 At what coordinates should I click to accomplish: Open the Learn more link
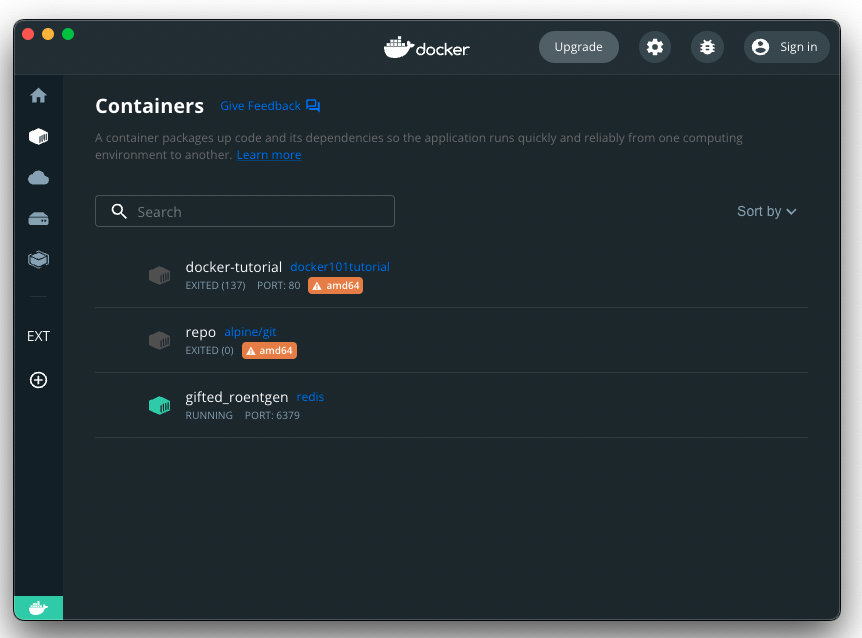pos(269,155)
